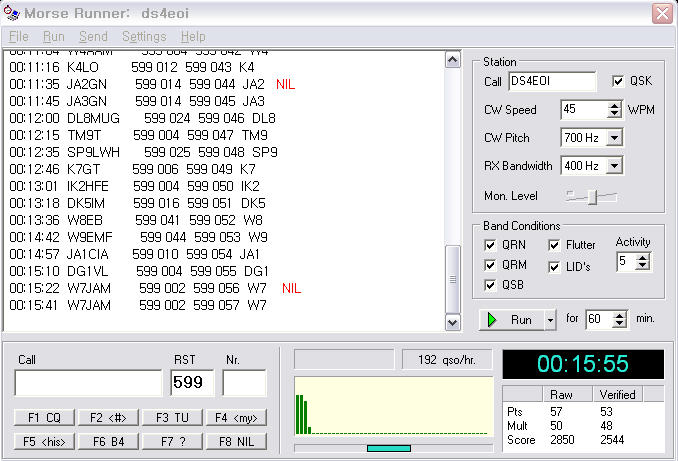678x461 pixels.
Task: Click the F3 TU button
Action: [172, 418]
